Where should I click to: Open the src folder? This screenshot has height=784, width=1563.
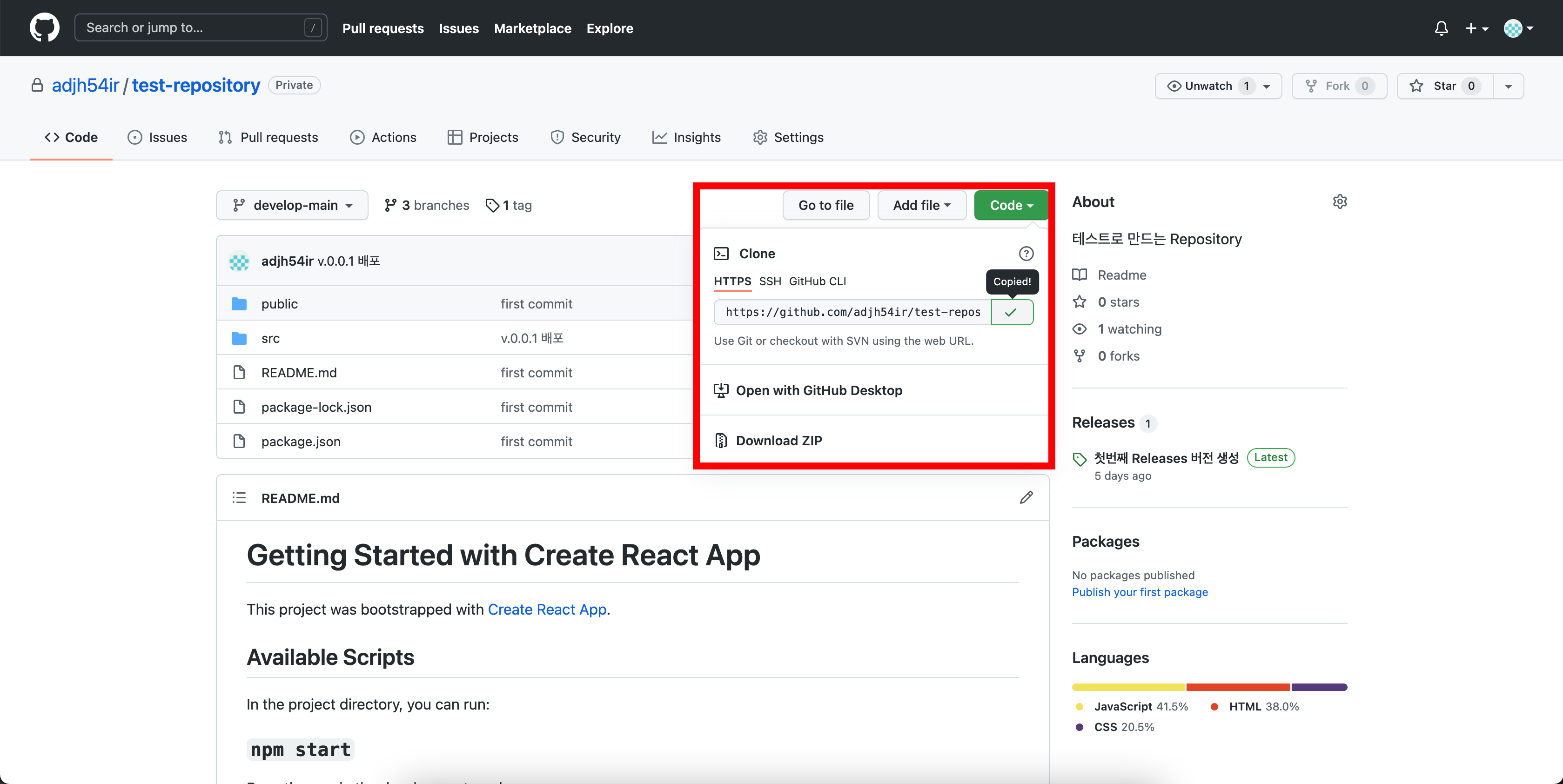tap(271, 339)
